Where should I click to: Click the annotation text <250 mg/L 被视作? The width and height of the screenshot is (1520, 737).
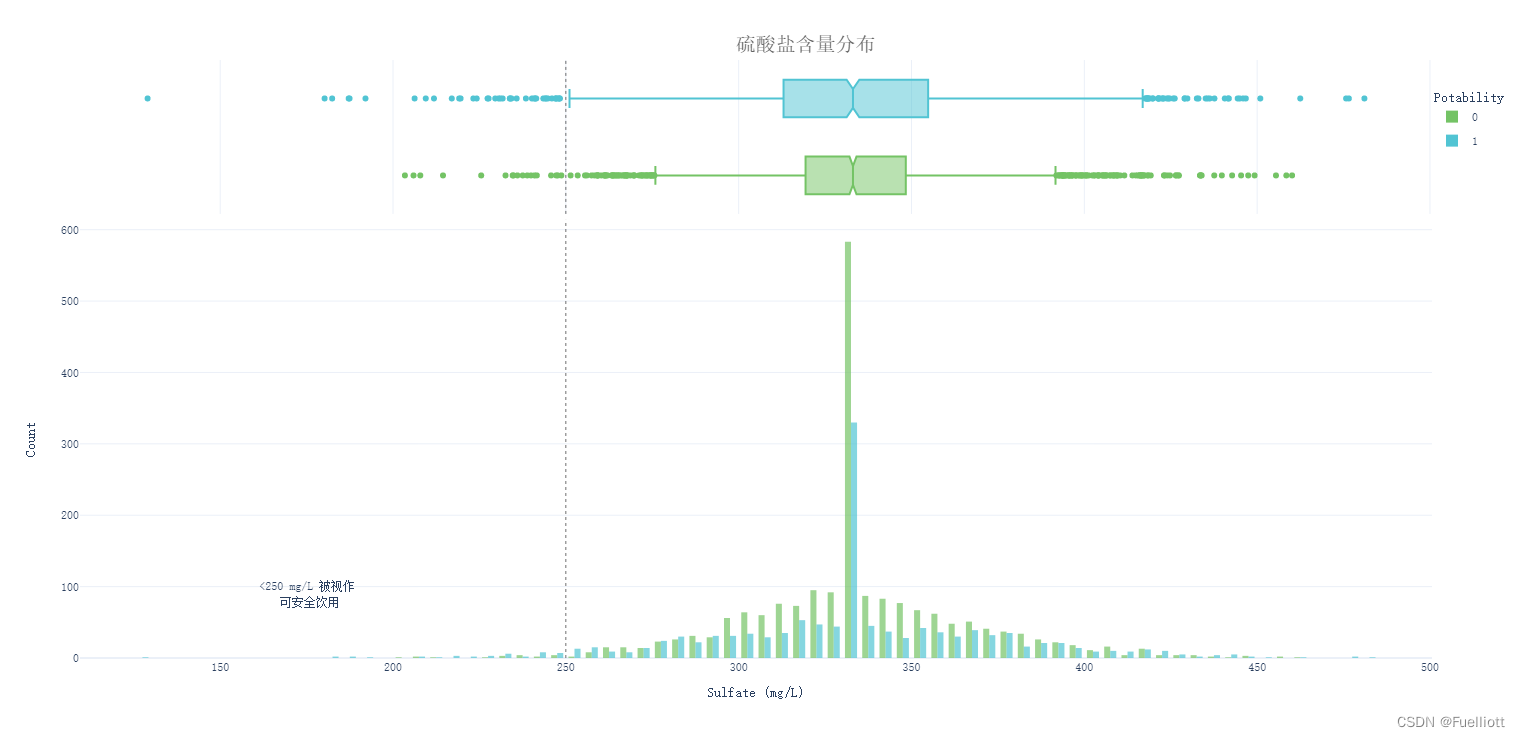[x=306, y=586]
